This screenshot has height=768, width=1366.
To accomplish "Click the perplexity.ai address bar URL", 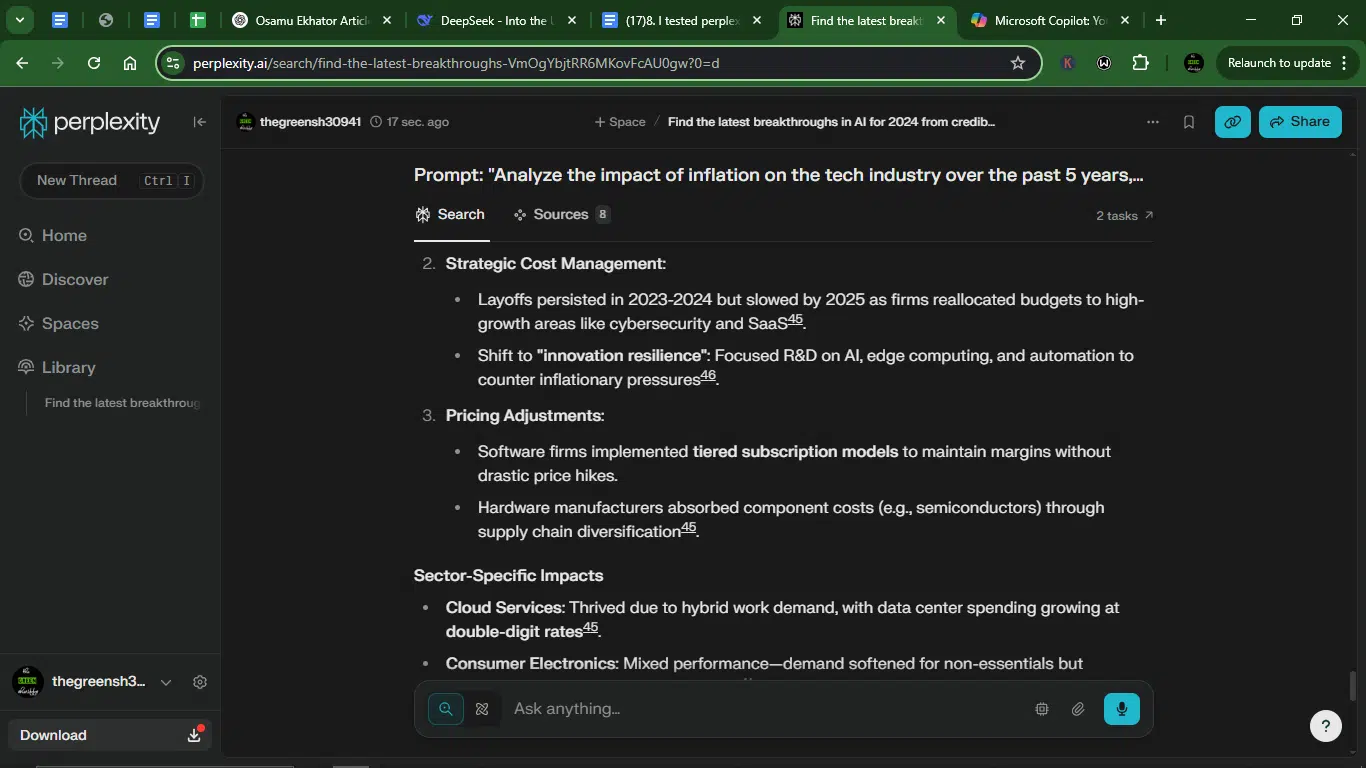I will click(456, 63).
